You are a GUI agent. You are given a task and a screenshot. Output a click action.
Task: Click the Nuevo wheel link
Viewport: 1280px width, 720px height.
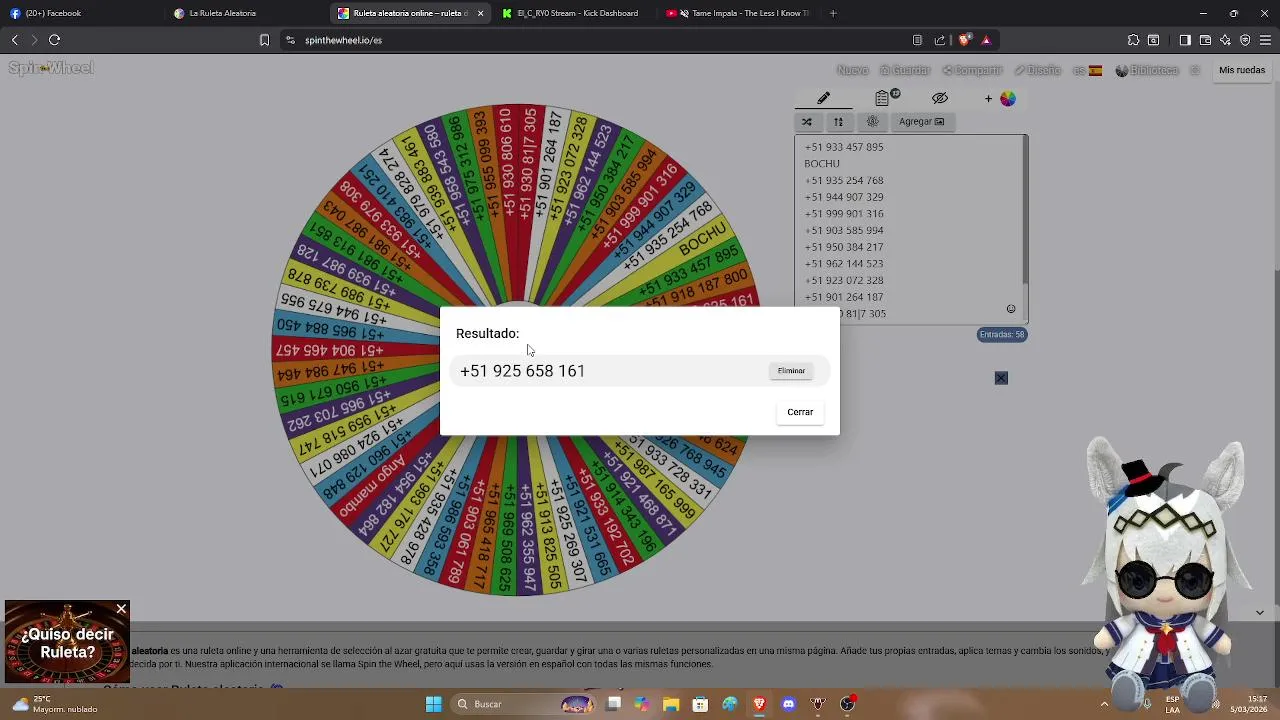click(852, 70)
